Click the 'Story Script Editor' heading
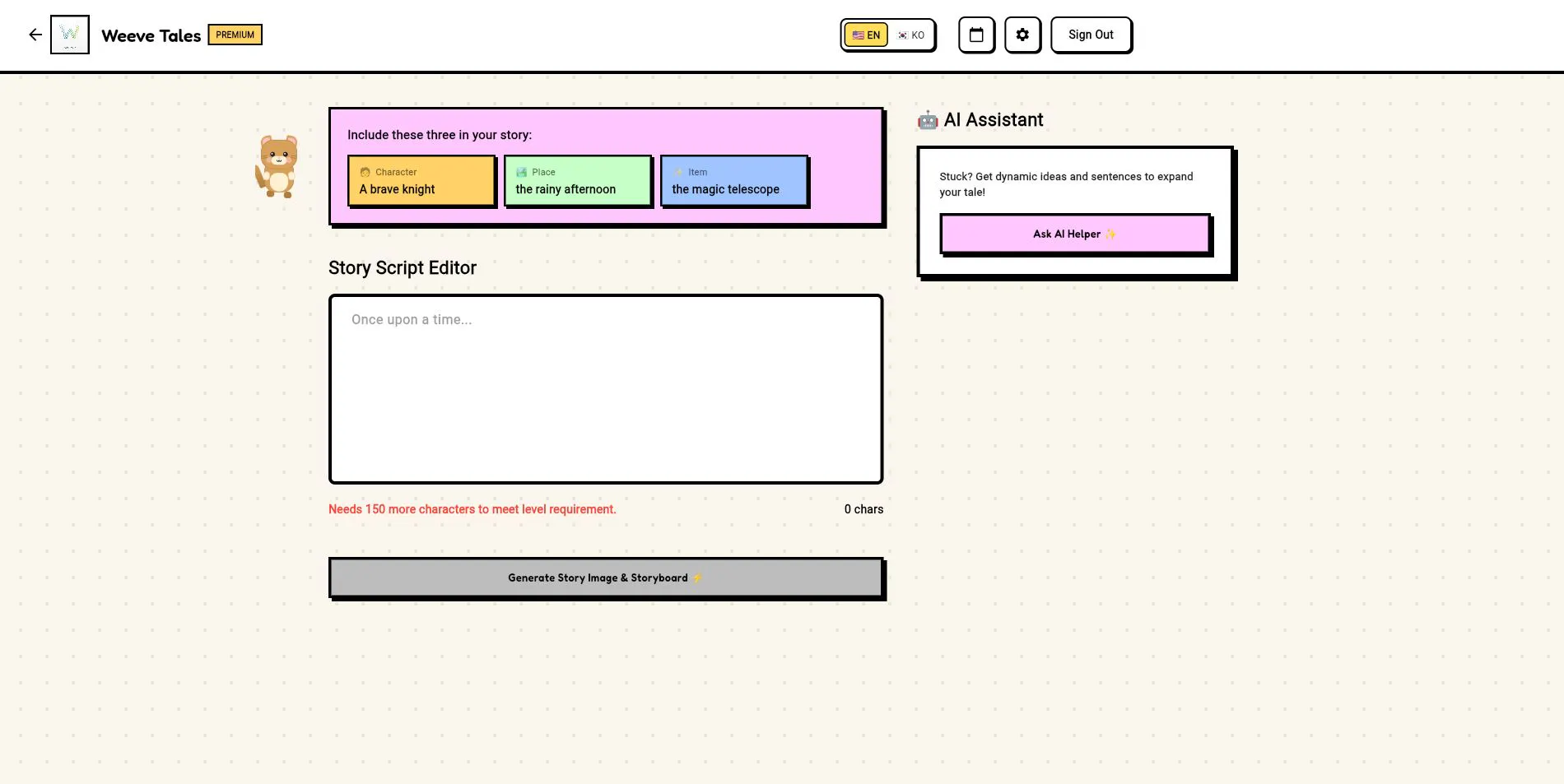Image resolution: width=1564 pixels, height=784 pixels. pyautogui.click(x=403, y=267)
